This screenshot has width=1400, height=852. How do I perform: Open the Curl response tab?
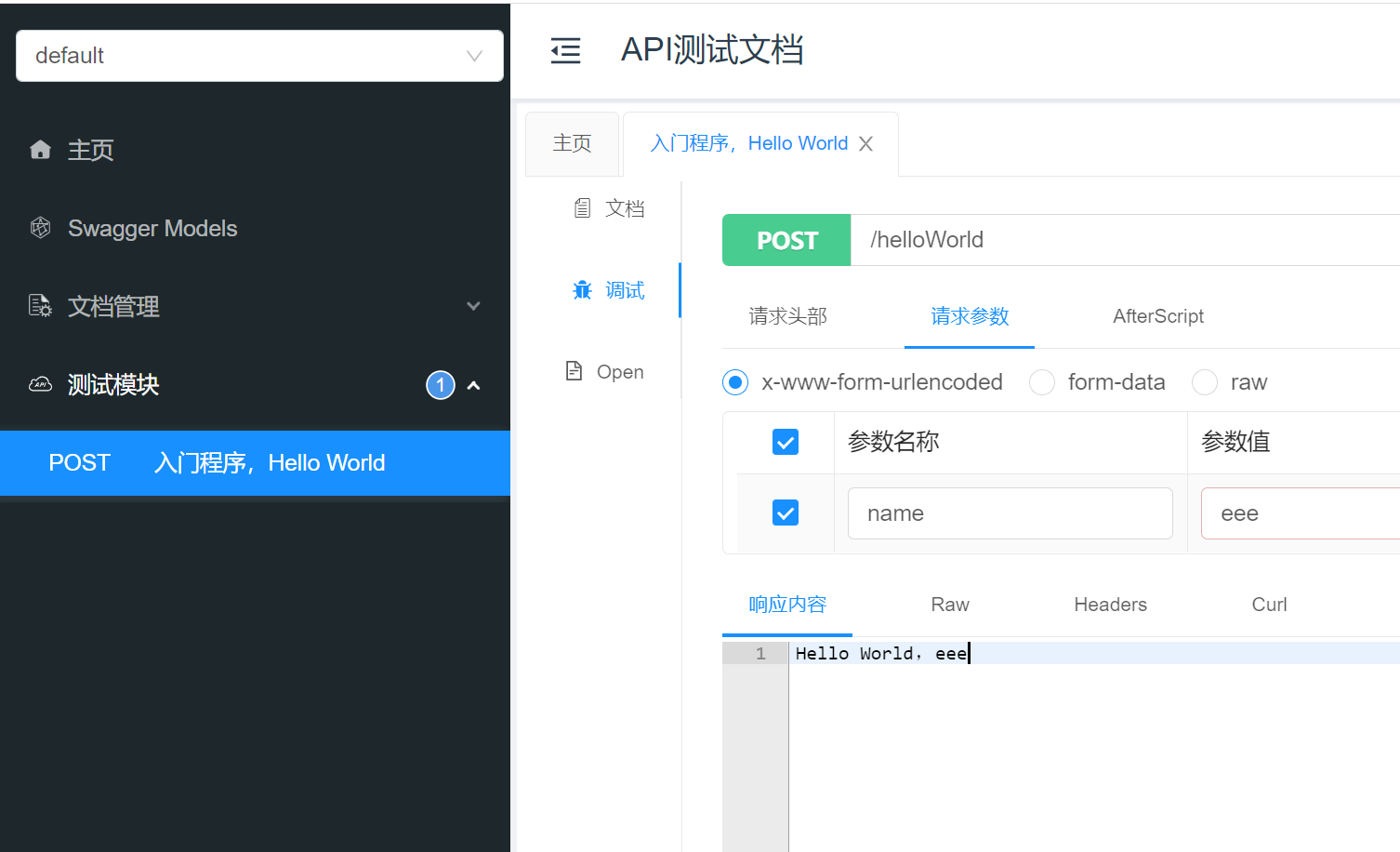pos(1269,605)
